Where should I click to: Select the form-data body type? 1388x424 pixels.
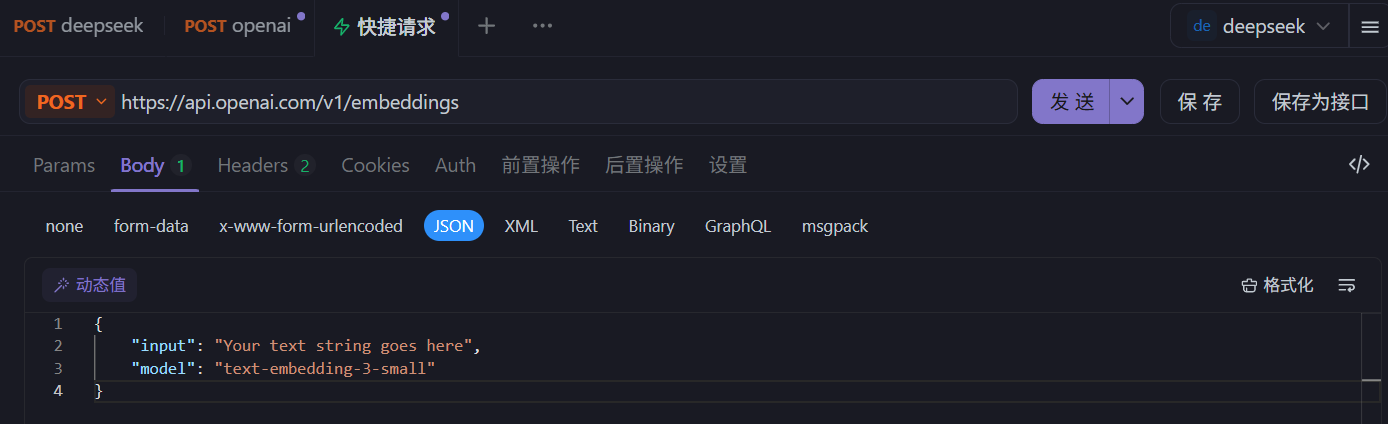[151, 226]
